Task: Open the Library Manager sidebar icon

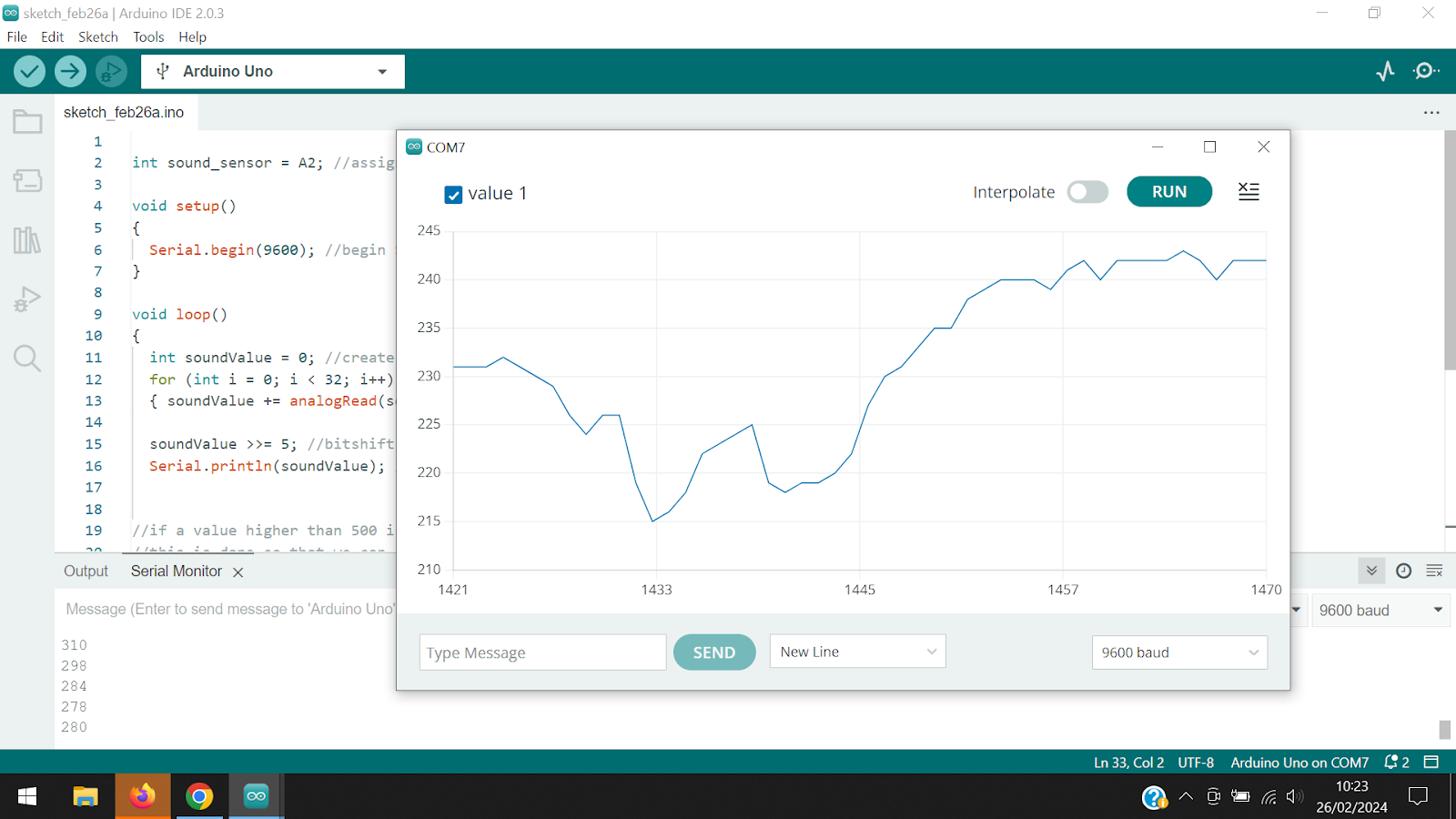Action: (x=27, y=240)
